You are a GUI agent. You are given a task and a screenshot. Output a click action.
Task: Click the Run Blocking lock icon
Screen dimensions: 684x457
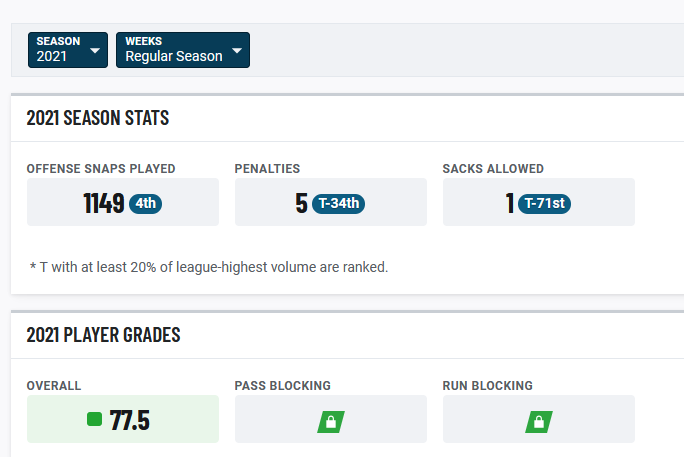tap(539, 421)
